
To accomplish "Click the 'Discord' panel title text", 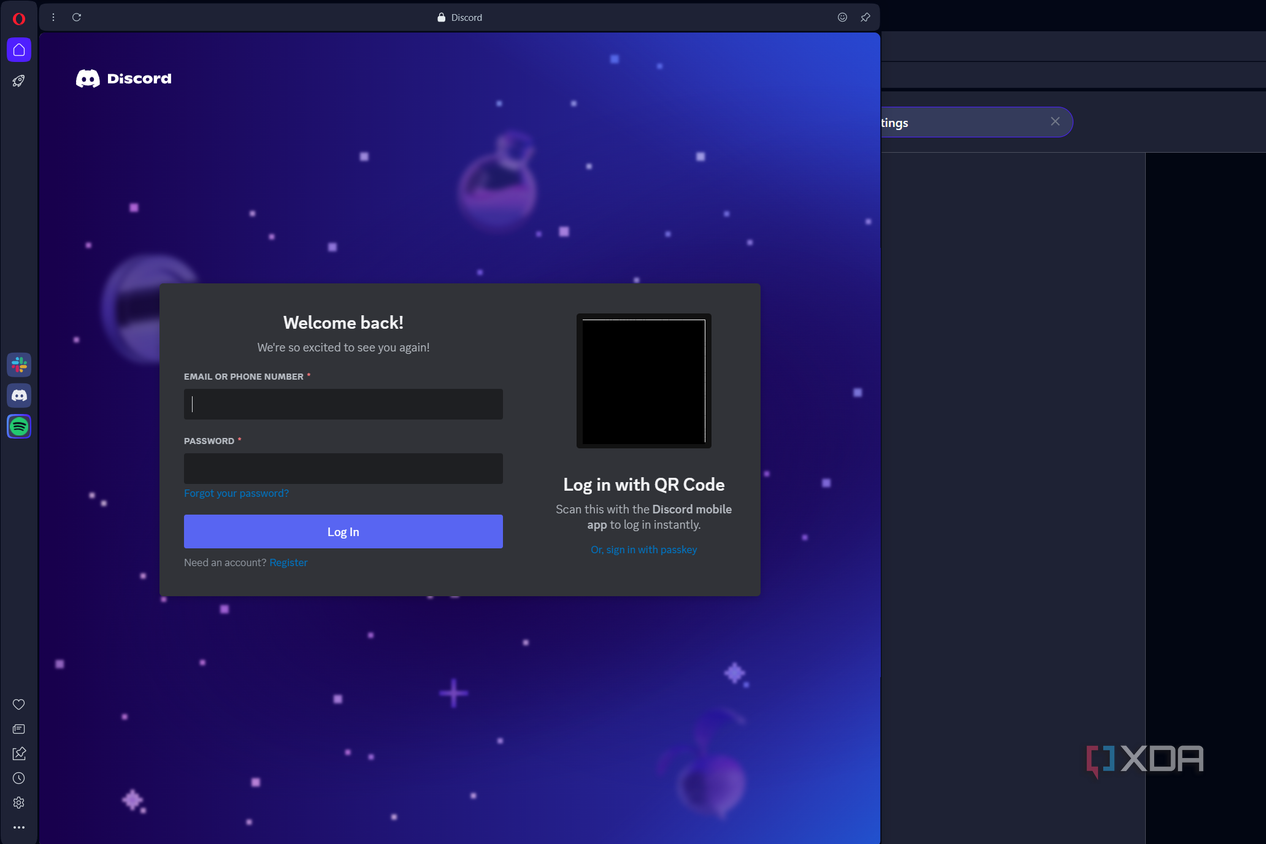I will tap(467, 17).
